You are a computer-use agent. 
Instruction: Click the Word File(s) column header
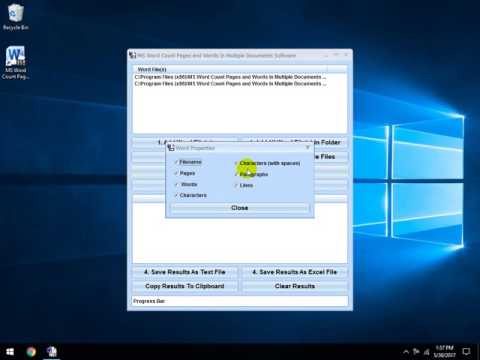230,69
